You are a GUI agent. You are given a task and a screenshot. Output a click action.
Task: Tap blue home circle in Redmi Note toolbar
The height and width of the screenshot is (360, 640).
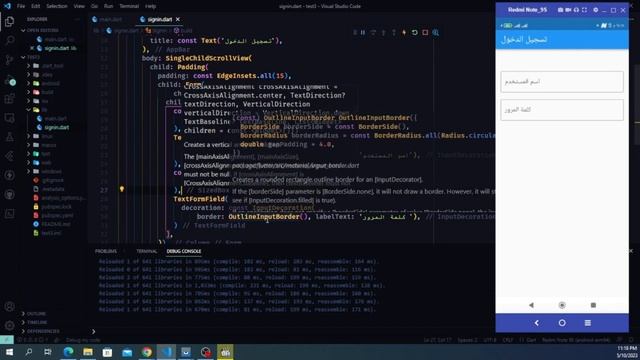[x=562, y=323]
